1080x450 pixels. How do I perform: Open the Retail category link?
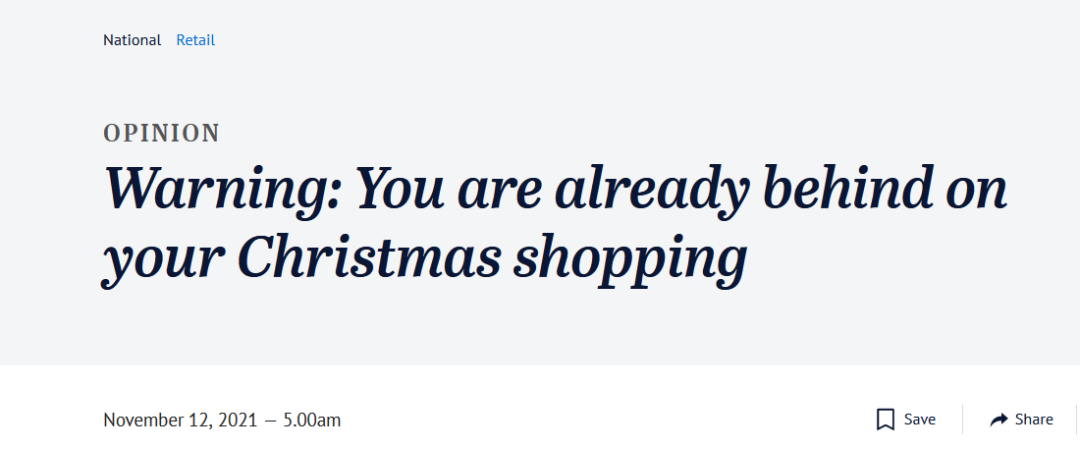coord(196,40)
